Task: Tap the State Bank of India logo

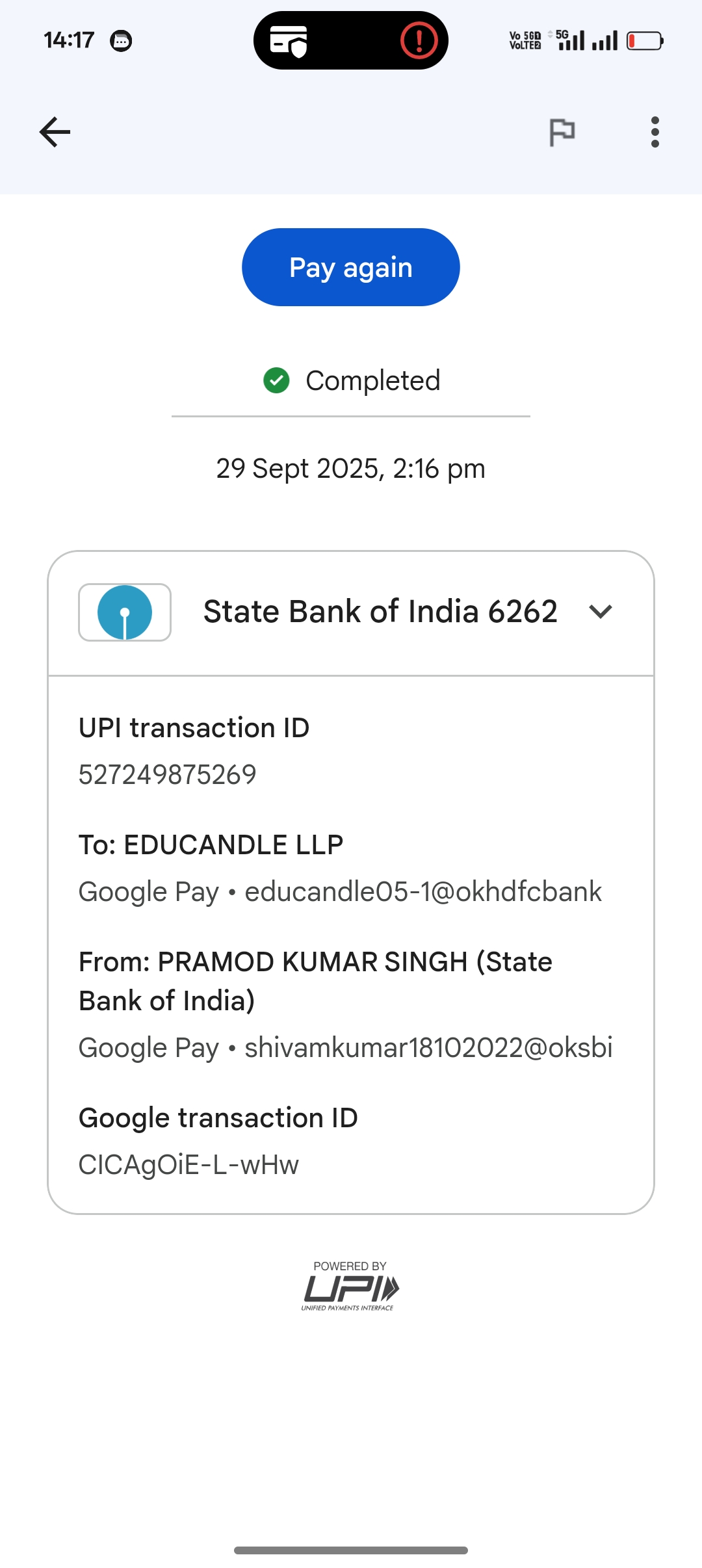Action: tap(125, 612)
